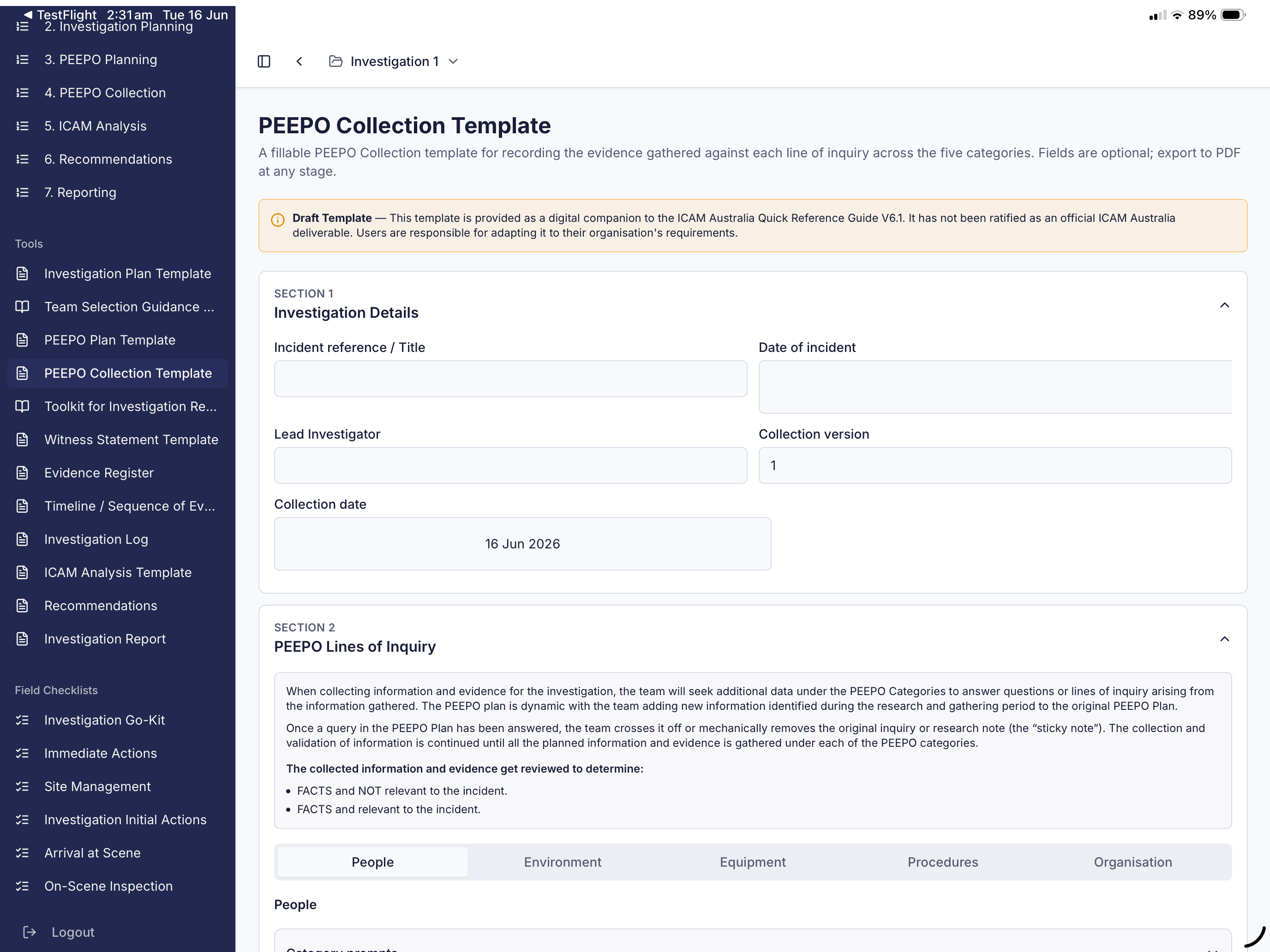Click the Investigation Report document icon
Screen dimensions: 1270x952
[x=23, y=639]
